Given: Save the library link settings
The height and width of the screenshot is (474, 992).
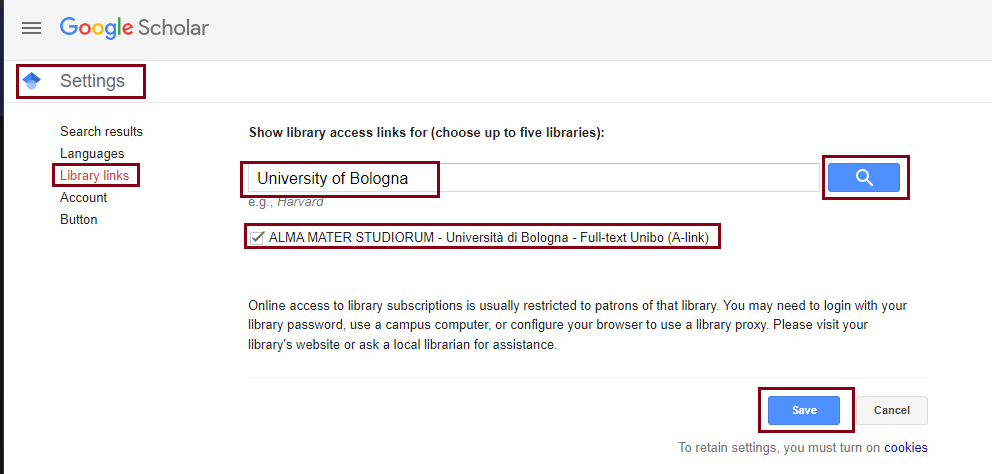Looking at the screenshot, I should (x=804, y=410).
